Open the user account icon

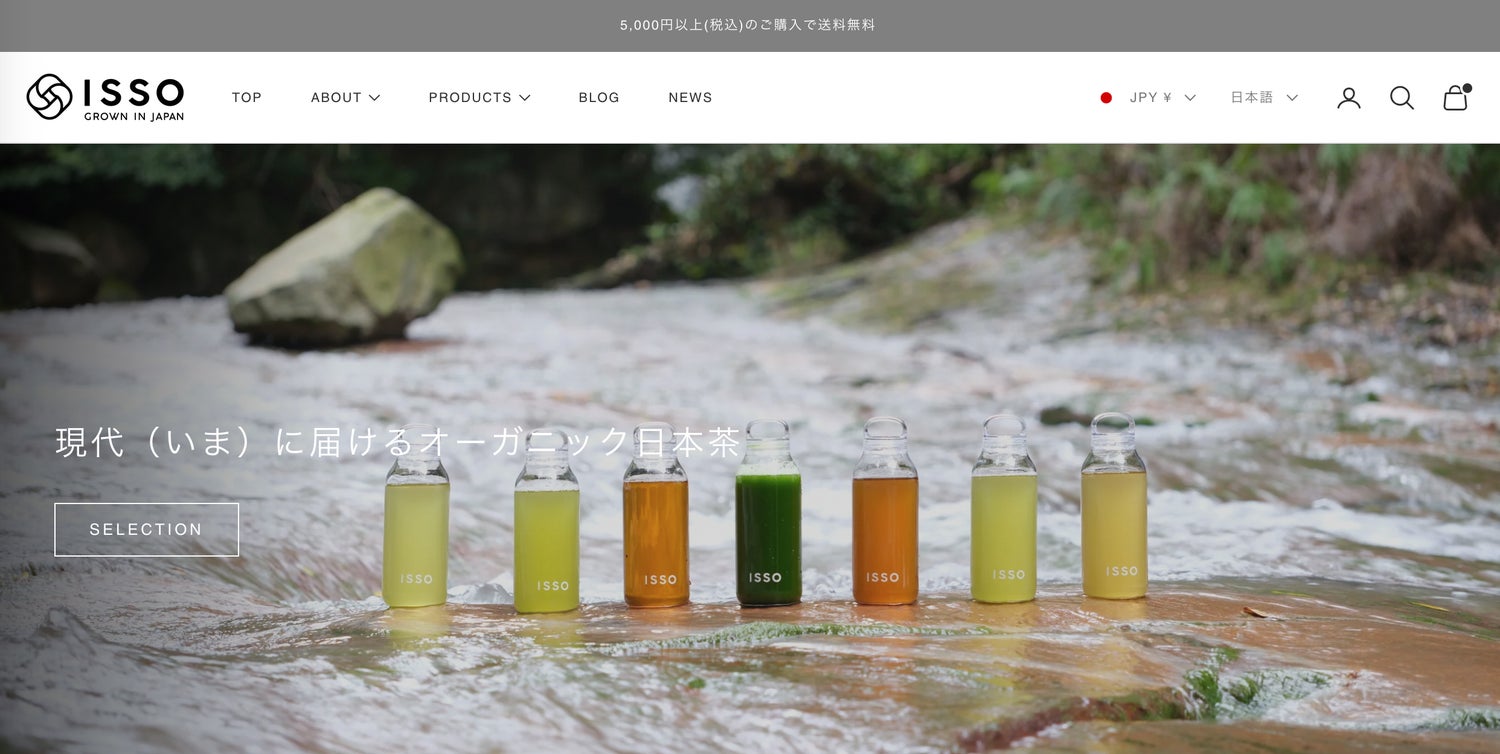pos(1349,98)
